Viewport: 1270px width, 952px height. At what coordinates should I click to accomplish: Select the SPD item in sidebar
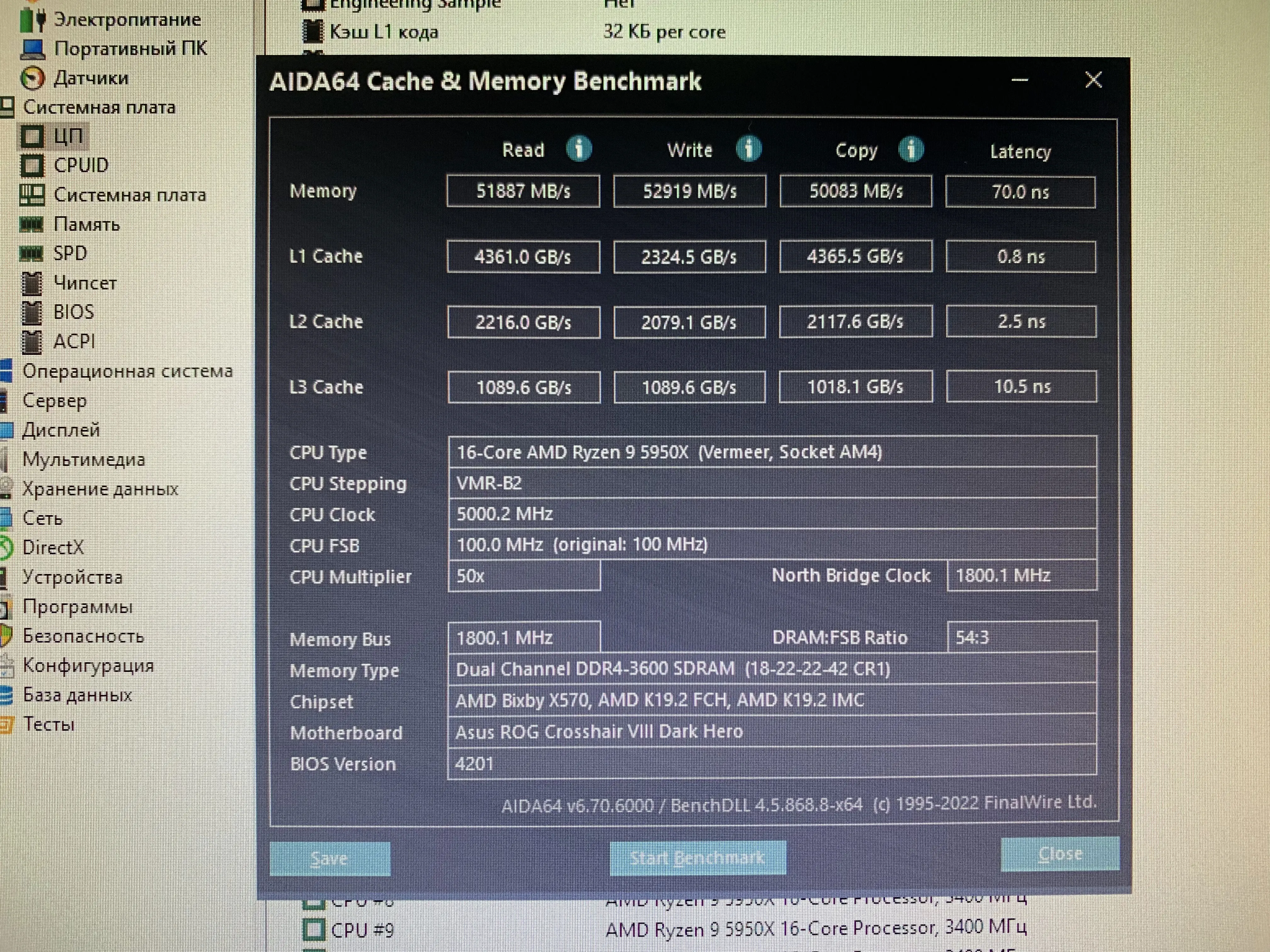70,253
